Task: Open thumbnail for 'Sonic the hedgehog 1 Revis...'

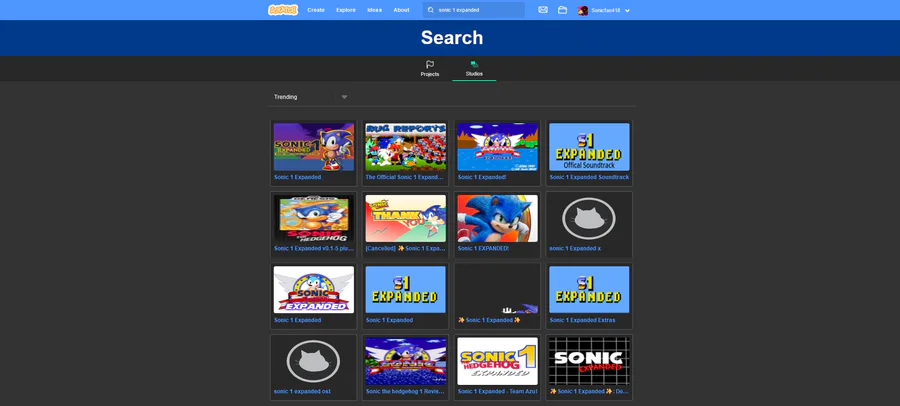Action: point(405,361)
